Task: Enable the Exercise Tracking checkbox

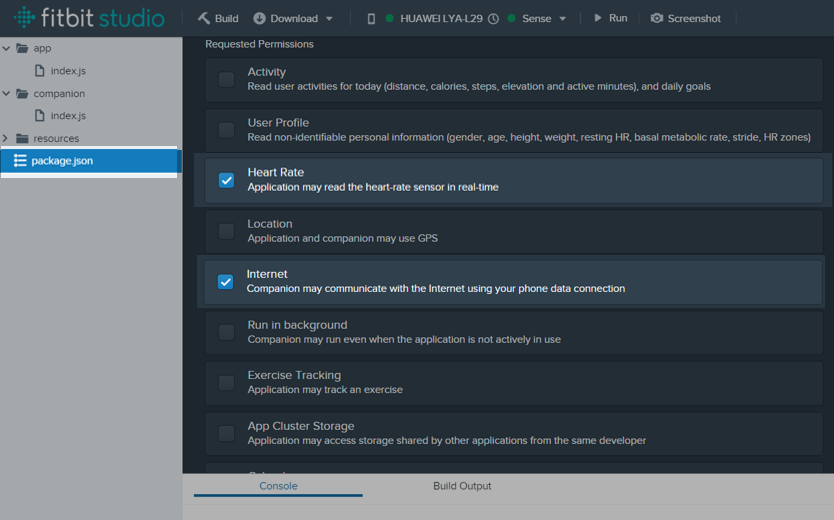Action: (227, 383)
